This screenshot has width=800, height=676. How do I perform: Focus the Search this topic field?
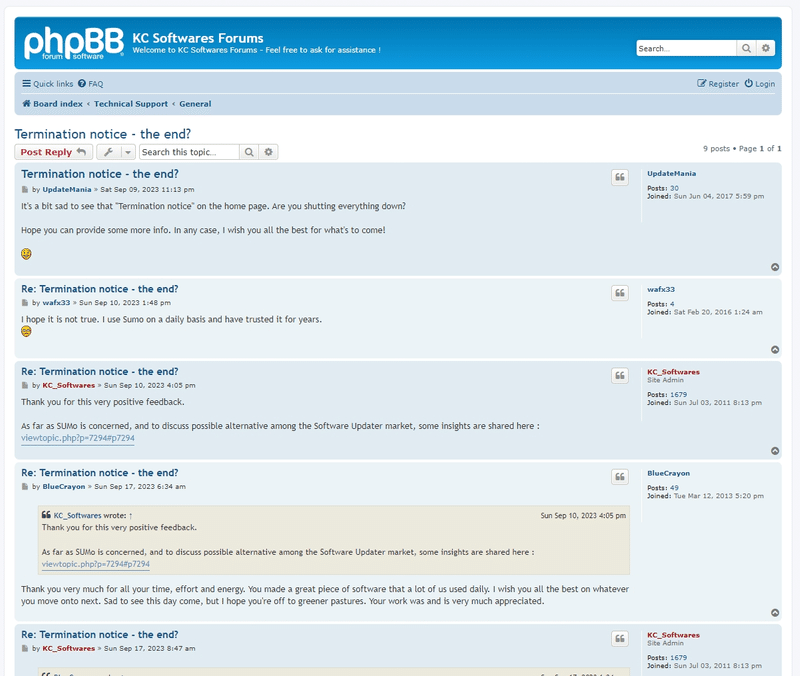tap(189, 152)
